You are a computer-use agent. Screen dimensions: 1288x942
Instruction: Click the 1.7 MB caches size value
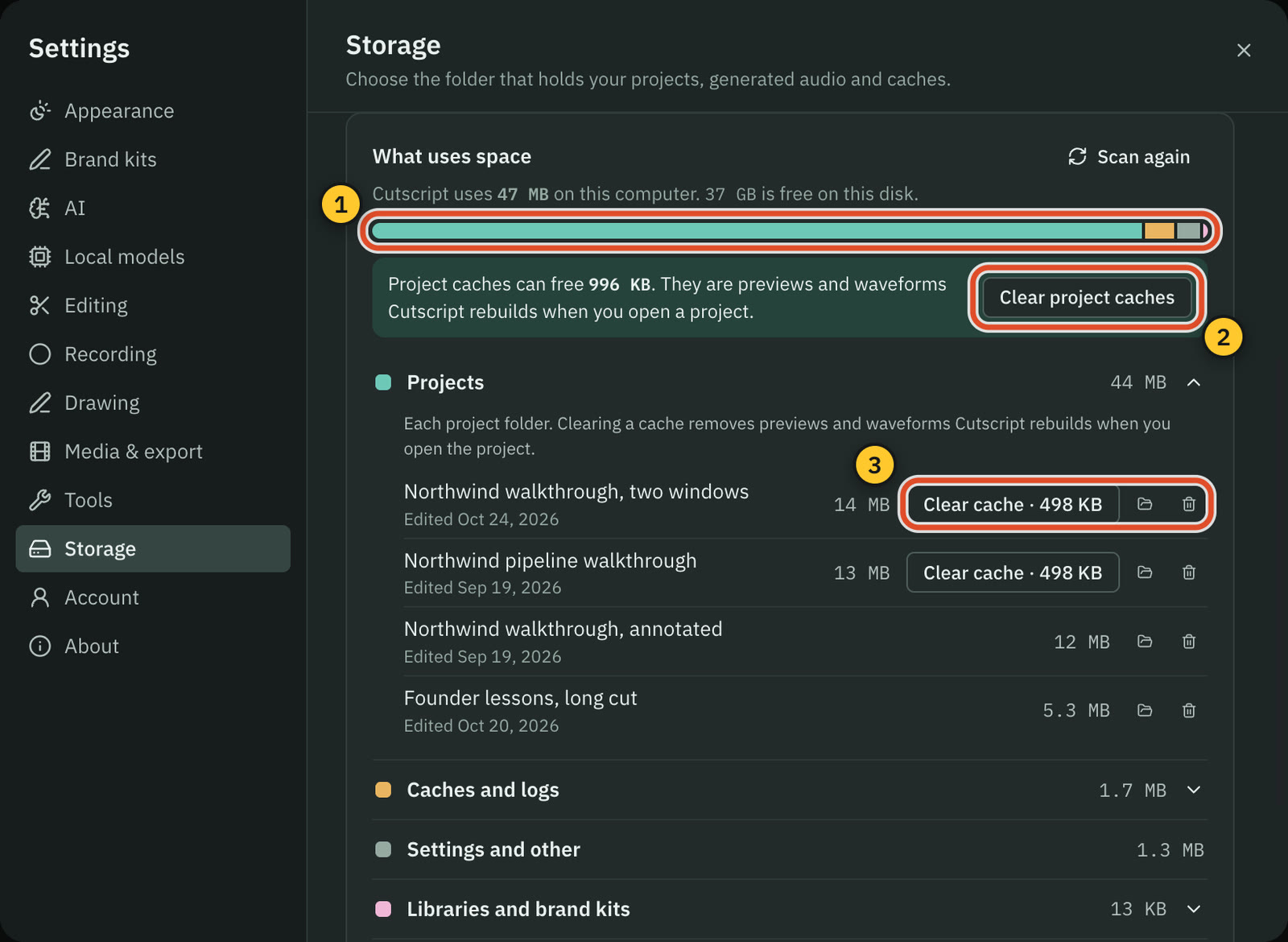pos(1133,790)
